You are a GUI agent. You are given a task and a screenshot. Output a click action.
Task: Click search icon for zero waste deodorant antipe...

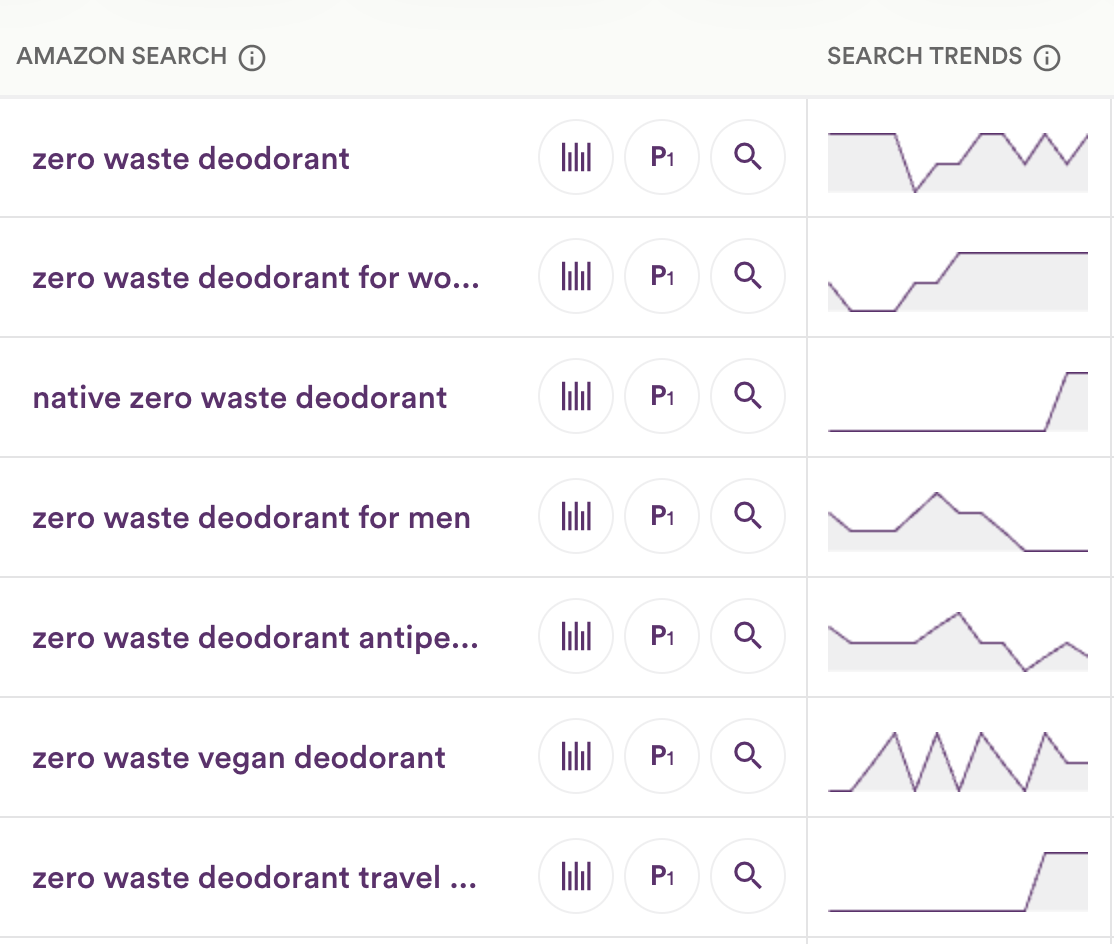pos(747,636)
